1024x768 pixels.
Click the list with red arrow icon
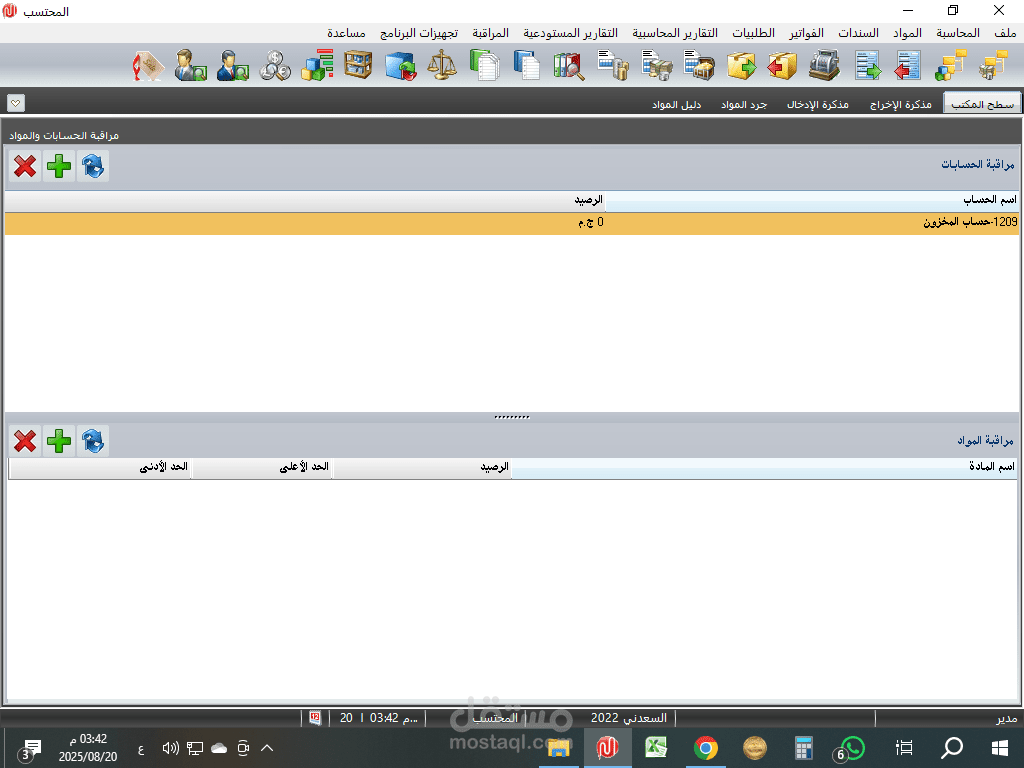tap(908, 66)
